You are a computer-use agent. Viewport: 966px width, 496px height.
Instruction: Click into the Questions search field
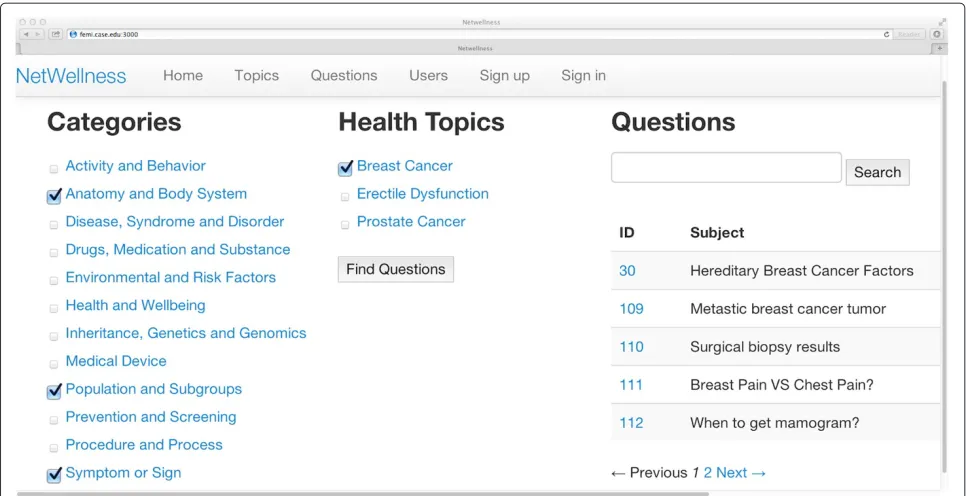pos(726,168)
